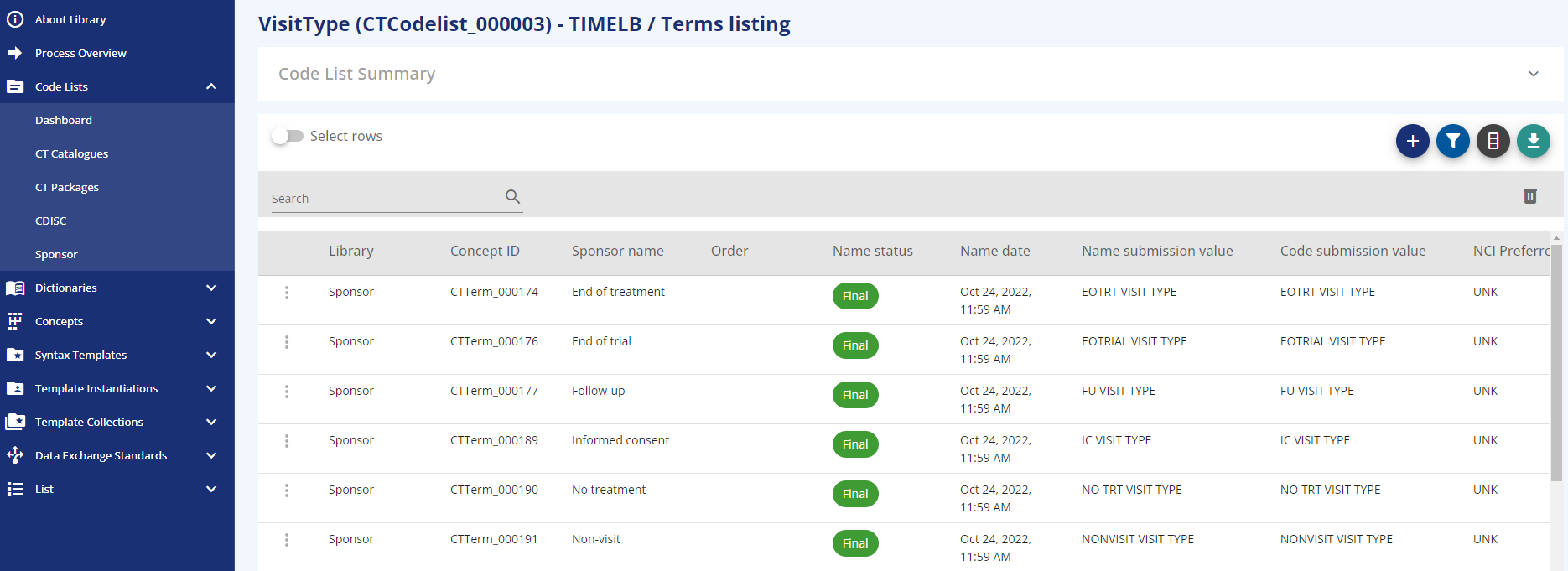Sort by the Name date column header
The image size is (1568, 571).
point(995,251)
